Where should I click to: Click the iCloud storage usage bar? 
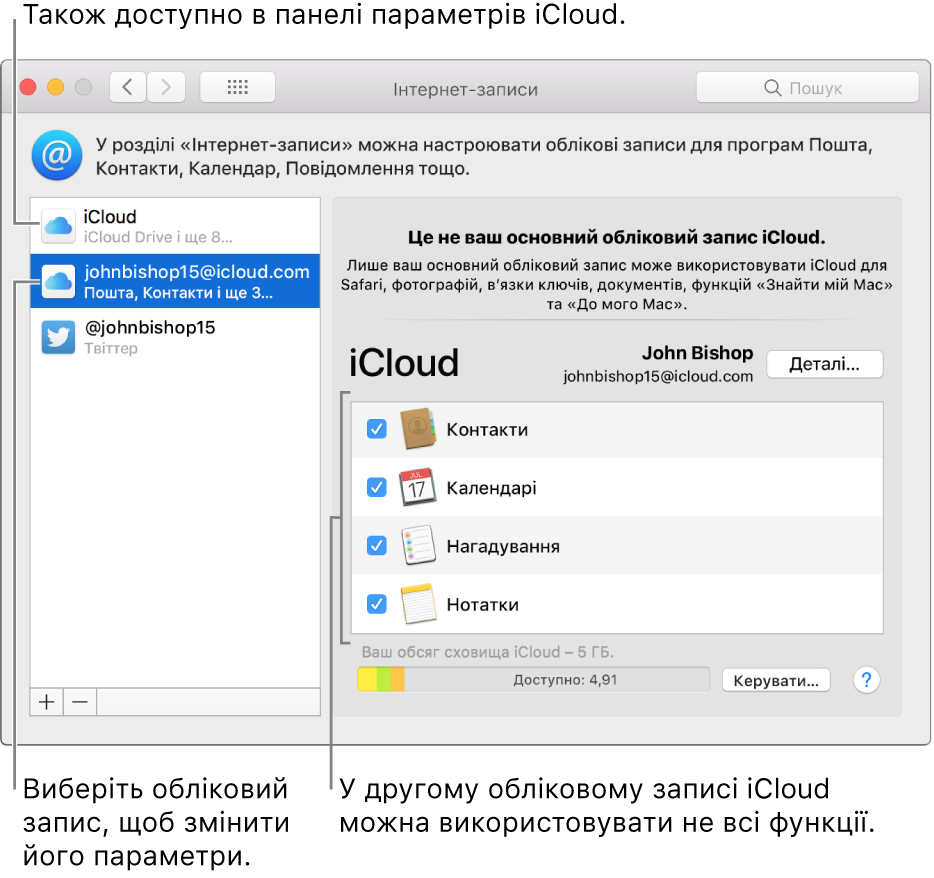tap(533, 680)
